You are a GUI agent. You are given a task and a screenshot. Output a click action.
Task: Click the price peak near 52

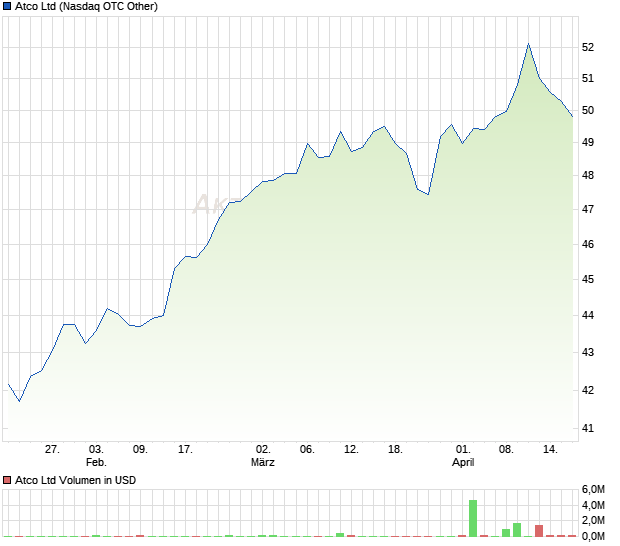coord(528,44)
